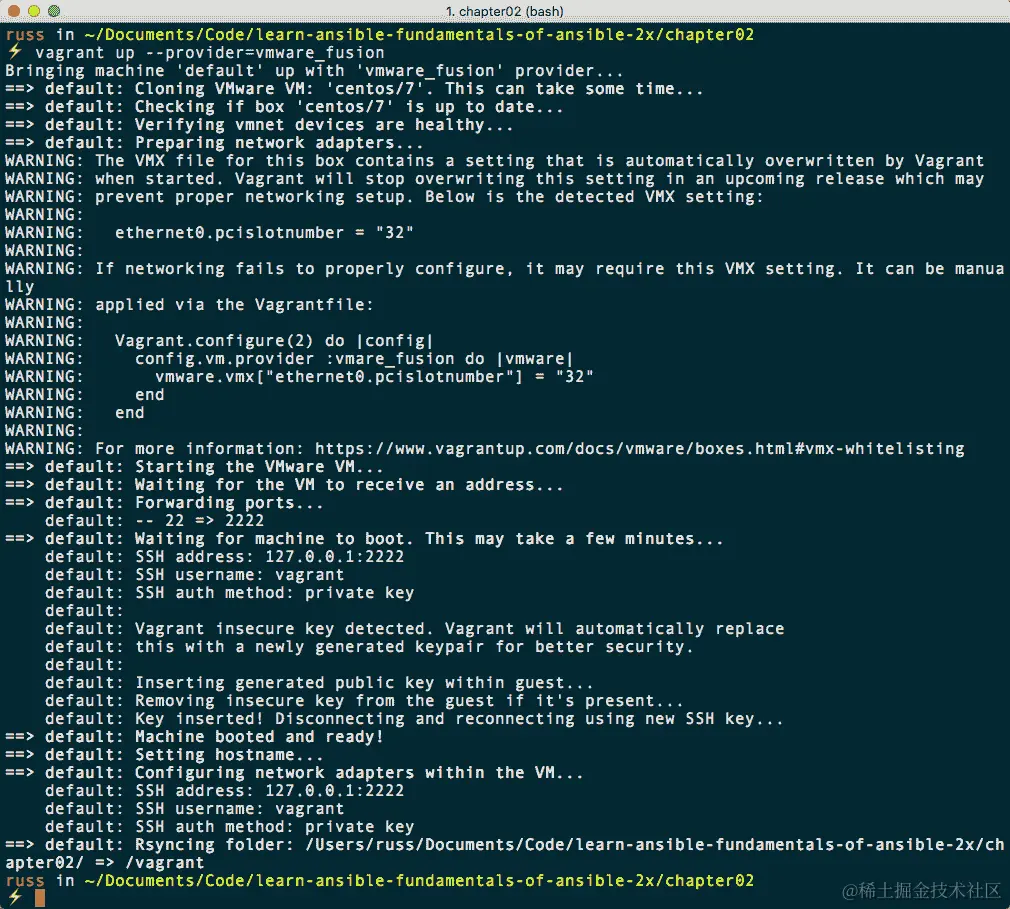Click 'Removing insecure key from the guest' line

[x=364, y=701]
